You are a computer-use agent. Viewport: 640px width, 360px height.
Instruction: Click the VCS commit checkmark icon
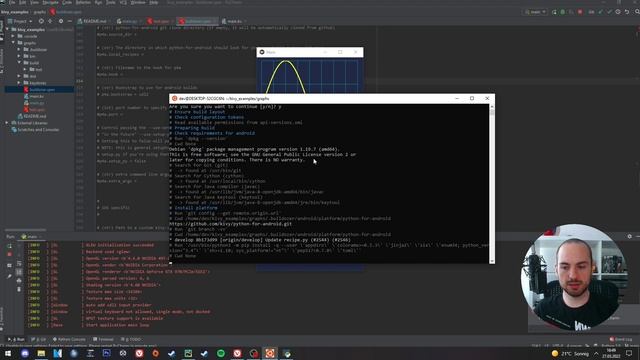609,12
